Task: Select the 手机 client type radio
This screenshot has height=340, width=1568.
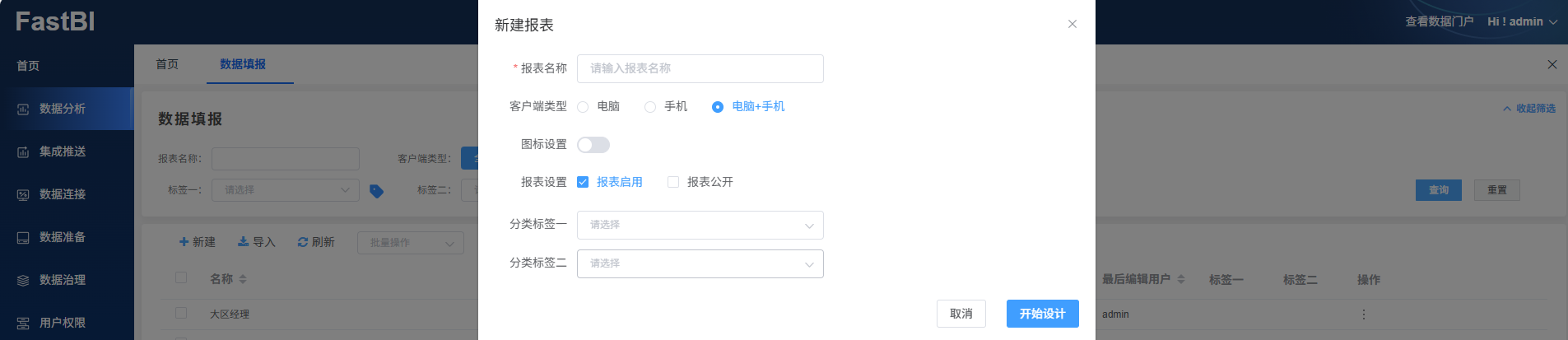Action: pyautogui.click(x=650, y=107)
